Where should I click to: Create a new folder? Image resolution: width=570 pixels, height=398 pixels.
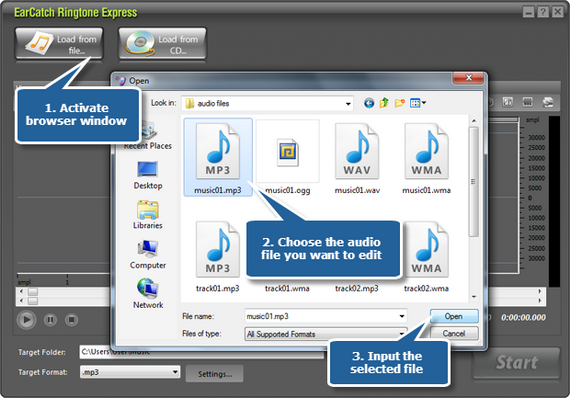pos(400,103)
